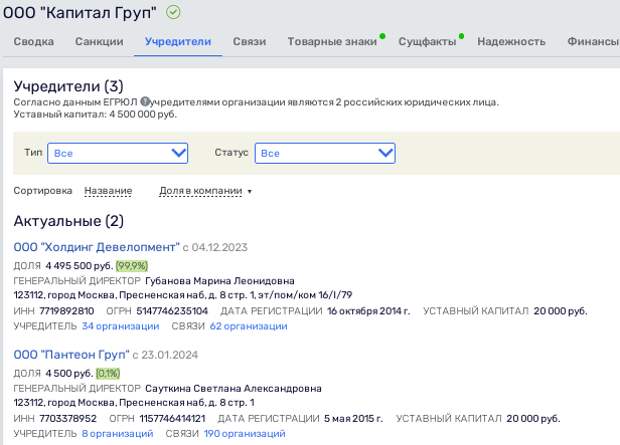The height and width of the screenshot is (445, 620).
Task: Click director name Губанова Марина Леонидовна
Action: click(220, 281)
